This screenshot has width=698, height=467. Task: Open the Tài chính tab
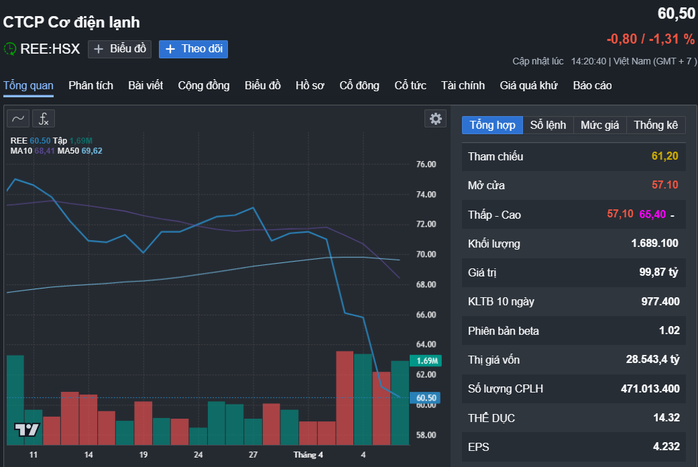pos(463,85)
